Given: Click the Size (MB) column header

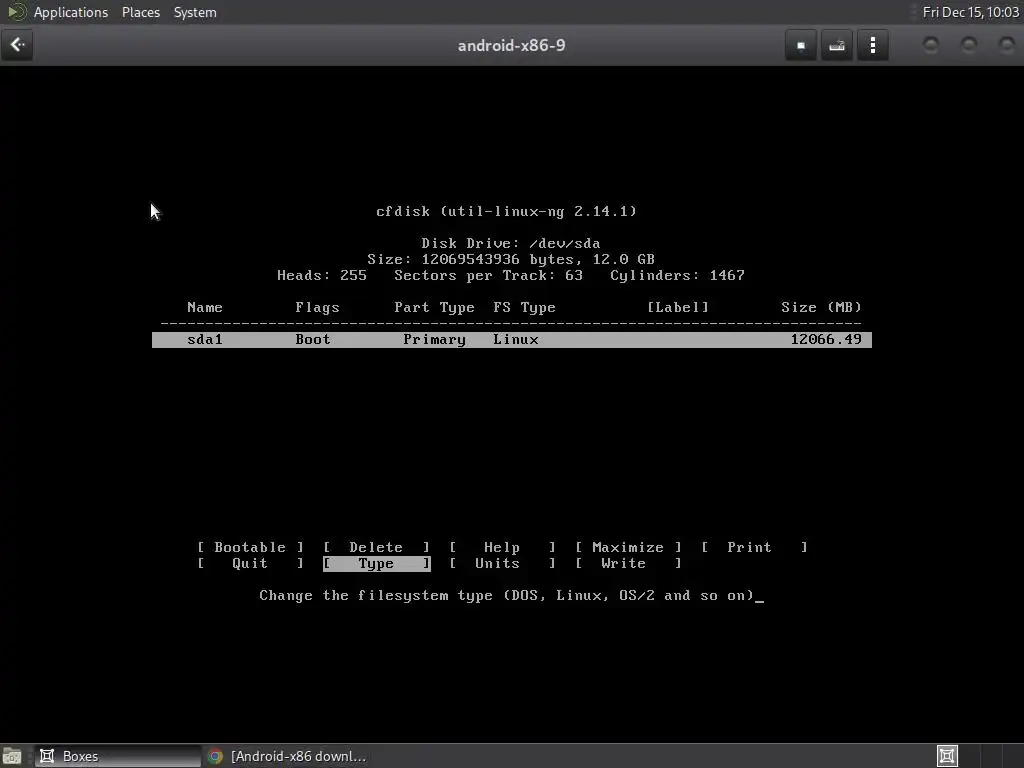Looking at the screenshot, I should click(x=822, y=308).
